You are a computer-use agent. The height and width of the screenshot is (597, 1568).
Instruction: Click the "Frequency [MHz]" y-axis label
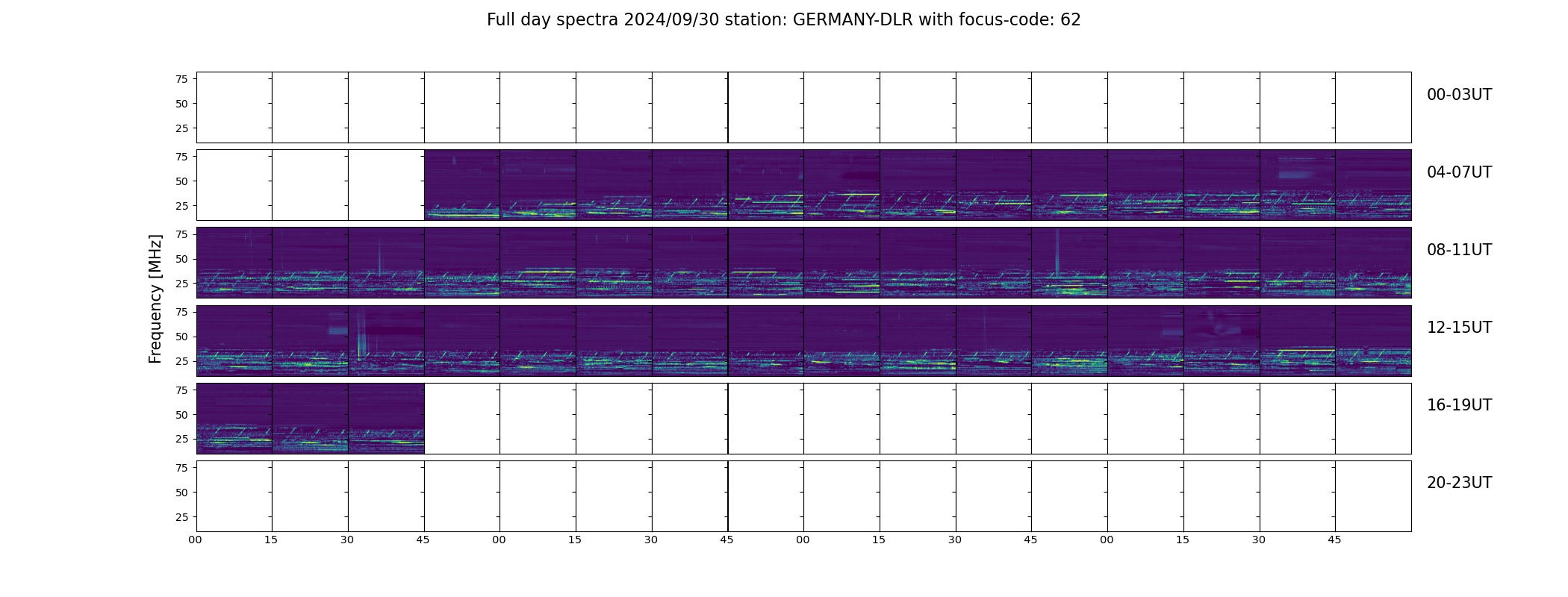pyautogui.click(x=155, y=299)
